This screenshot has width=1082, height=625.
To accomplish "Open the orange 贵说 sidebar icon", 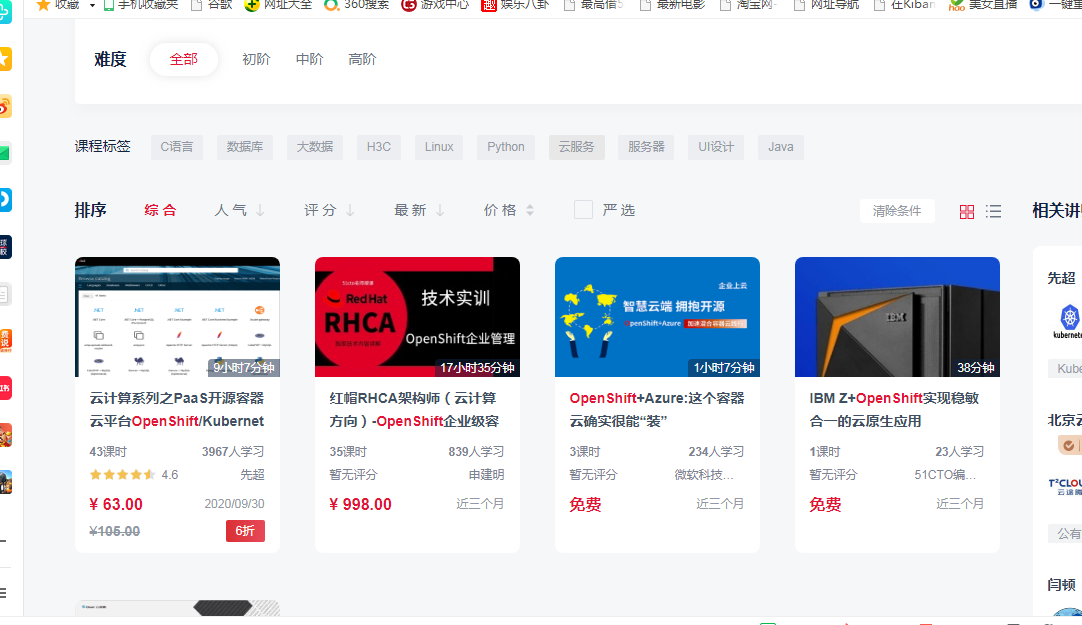I will tap(5, 340).
